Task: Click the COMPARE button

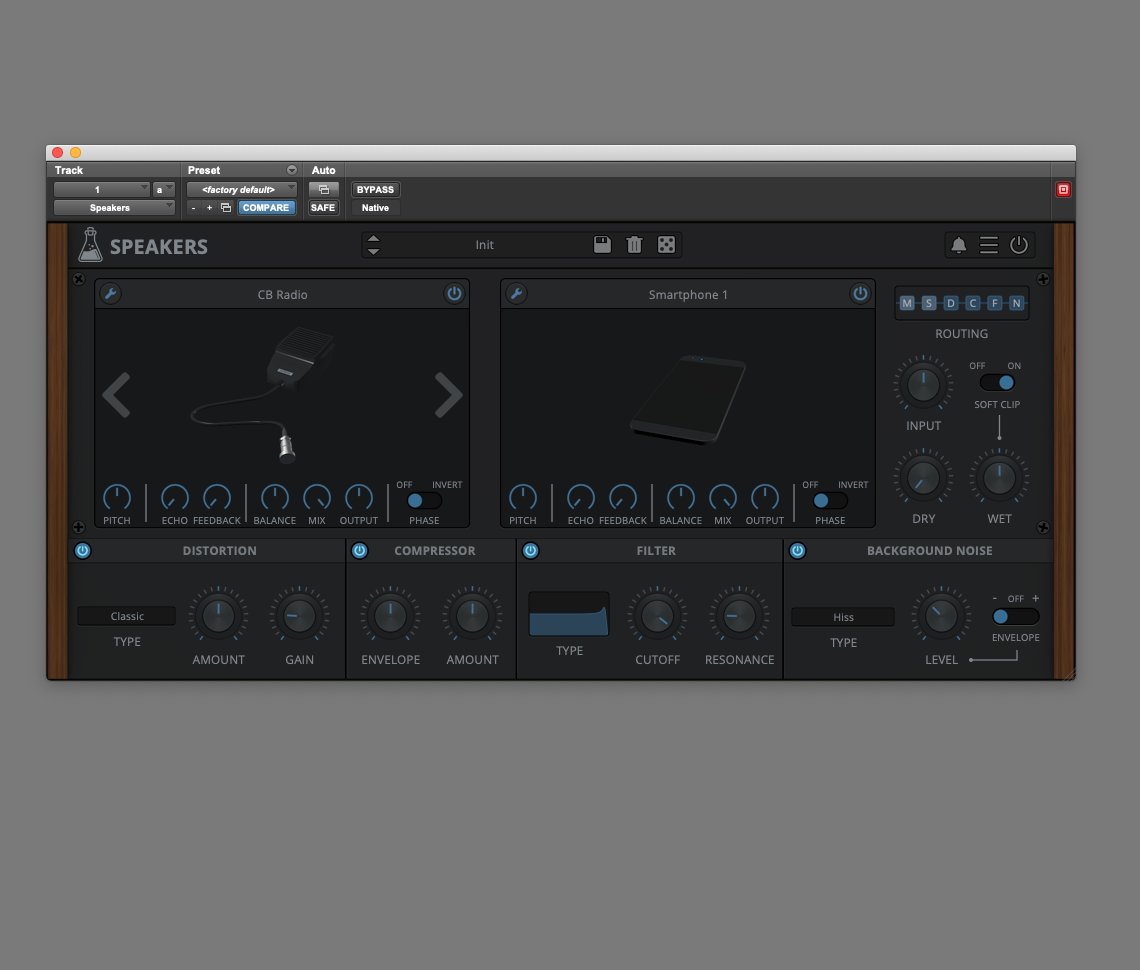Action: coord(266,207)
